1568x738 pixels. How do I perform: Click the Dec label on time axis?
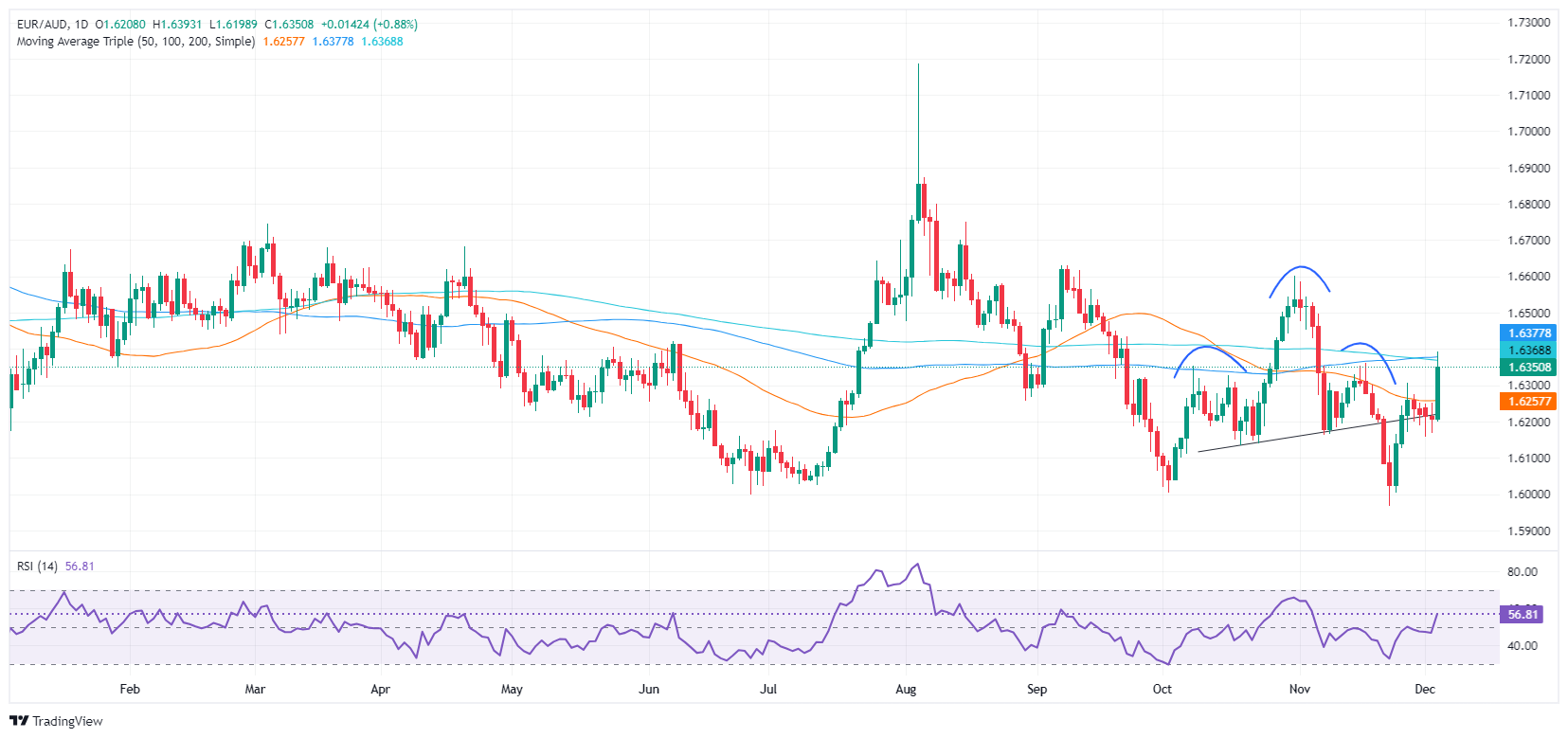1425,690
